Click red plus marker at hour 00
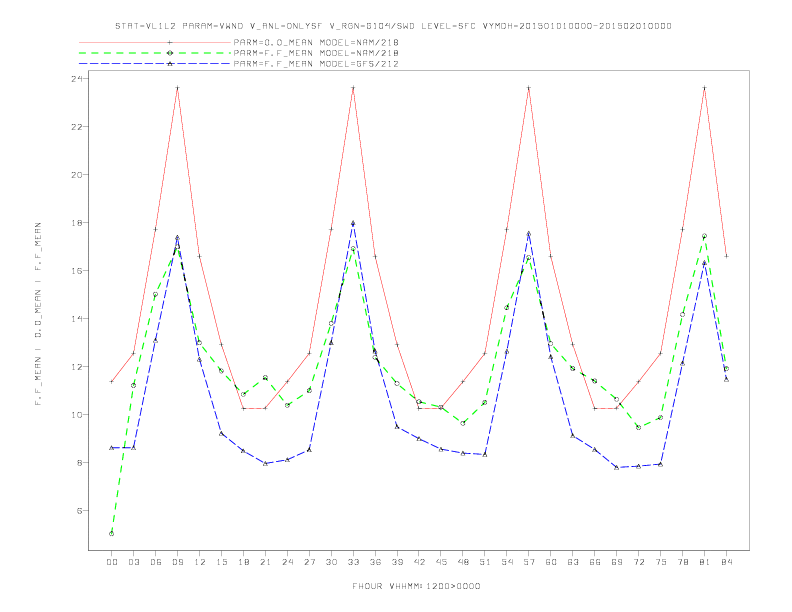This screenshot has width=792, height=612. point(112,382)
